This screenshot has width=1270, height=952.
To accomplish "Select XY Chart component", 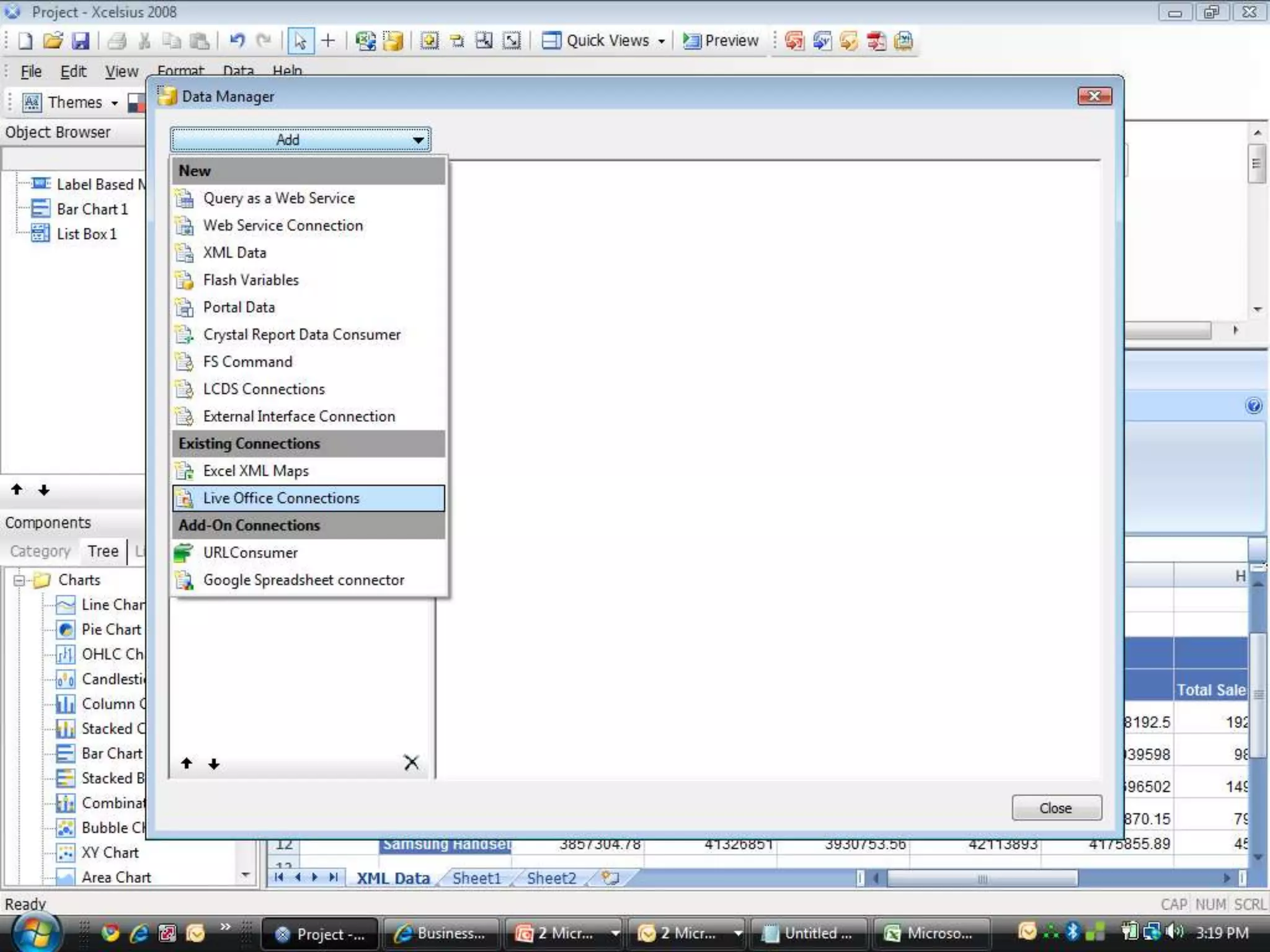I will coord(110,853).
